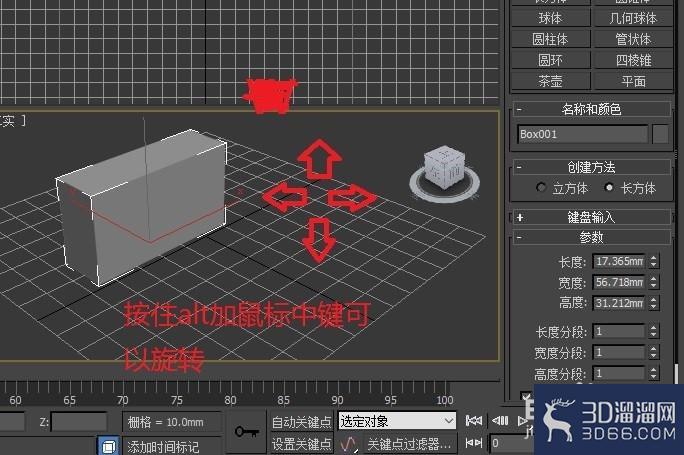Viewport: 684px width, 455px height.
Task: Click the 高度分段 value field
Action: coord(619,373)
